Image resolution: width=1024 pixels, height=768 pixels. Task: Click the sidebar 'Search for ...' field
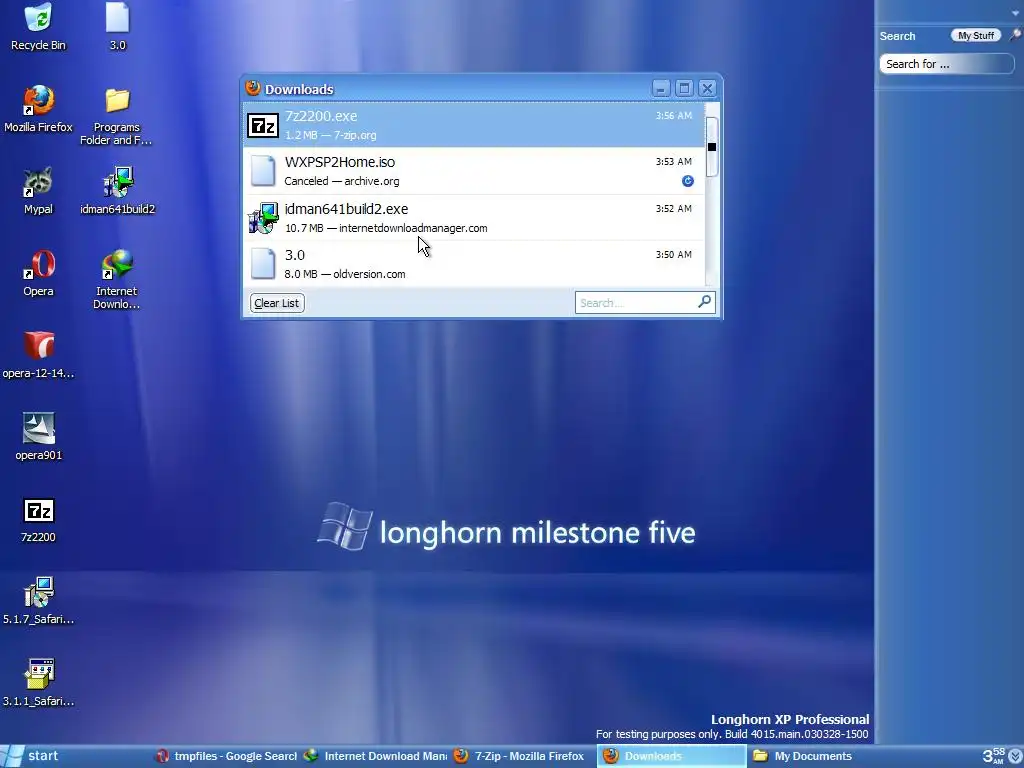946,64
